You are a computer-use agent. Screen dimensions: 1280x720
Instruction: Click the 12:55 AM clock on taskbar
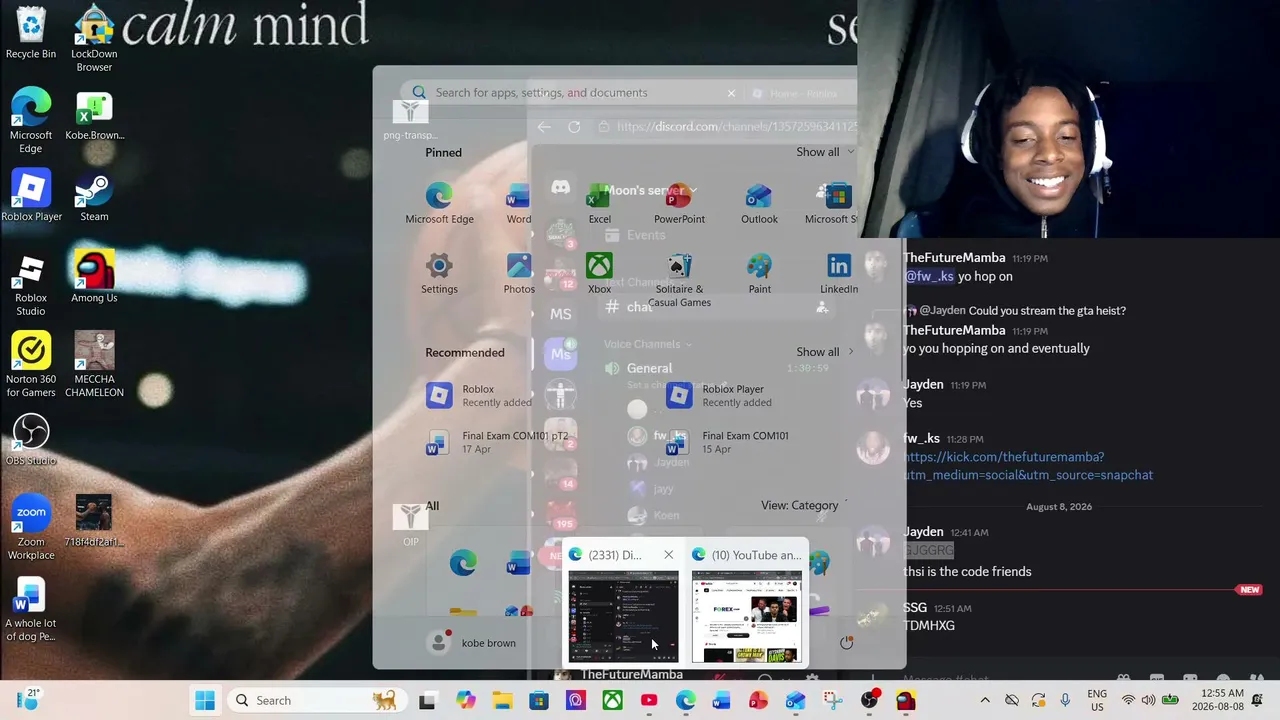coord(1217,700)
